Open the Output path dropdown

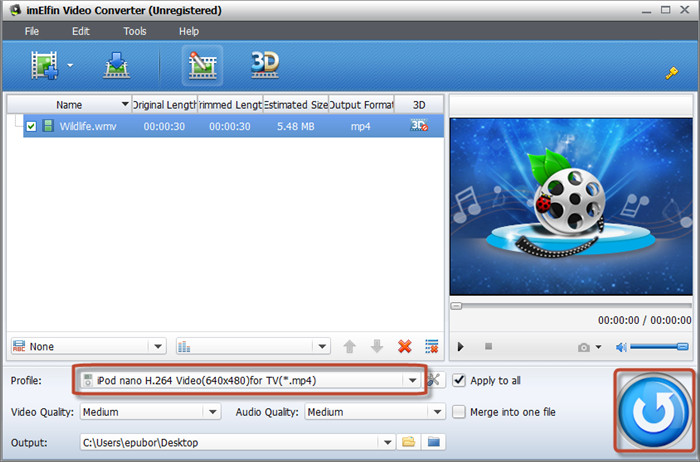coord(387,443)
